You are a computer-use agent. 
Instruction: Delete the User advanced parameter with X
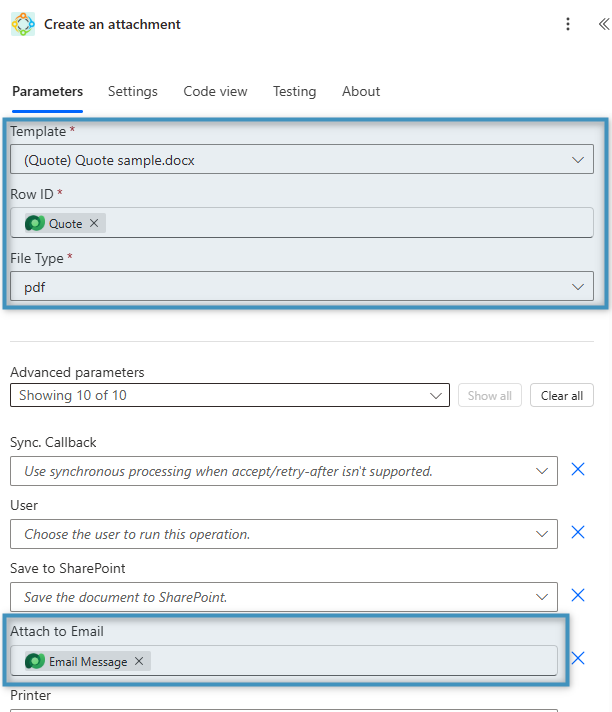point(577,533)
